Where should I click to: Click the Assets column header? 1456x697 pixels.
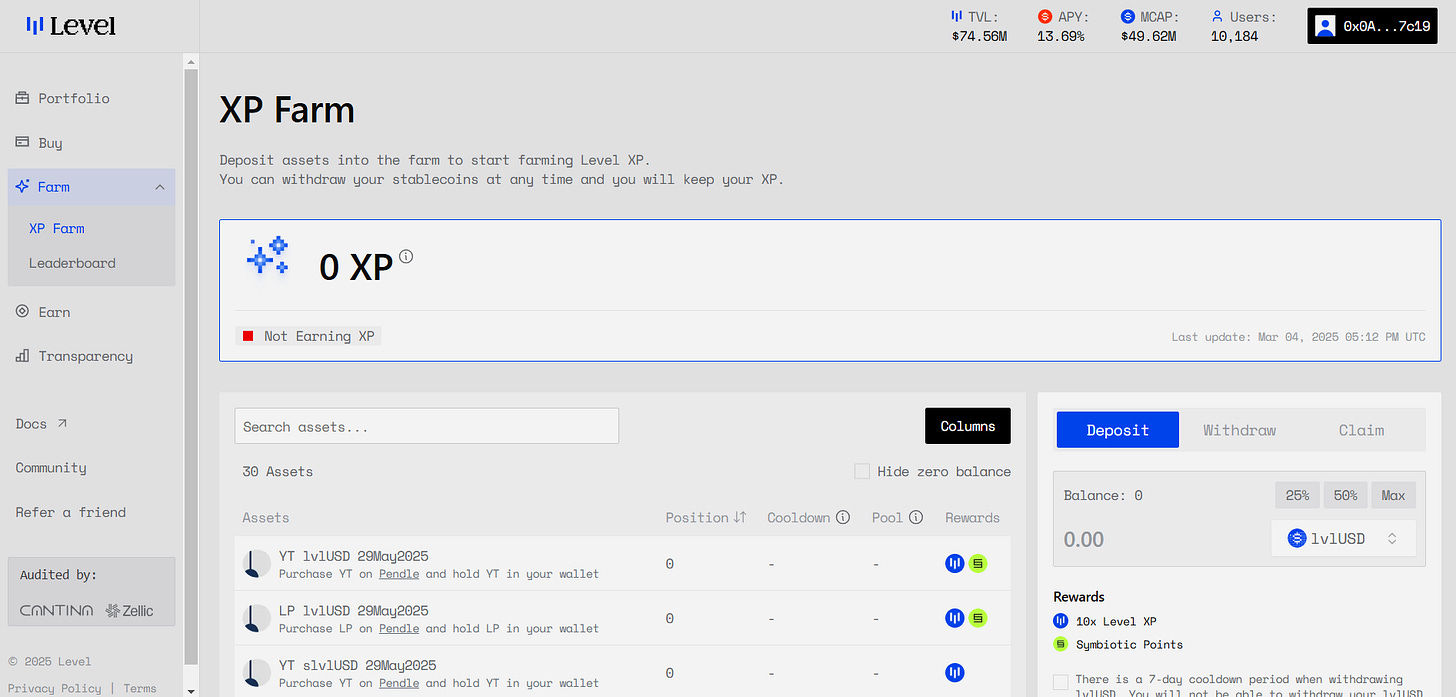click(265, 517)
